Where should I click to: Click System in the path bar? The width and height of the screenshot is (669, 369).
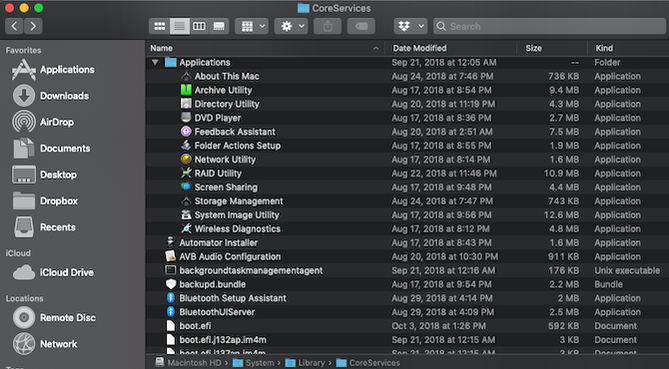pyautogui.click(x=253, y=363)
